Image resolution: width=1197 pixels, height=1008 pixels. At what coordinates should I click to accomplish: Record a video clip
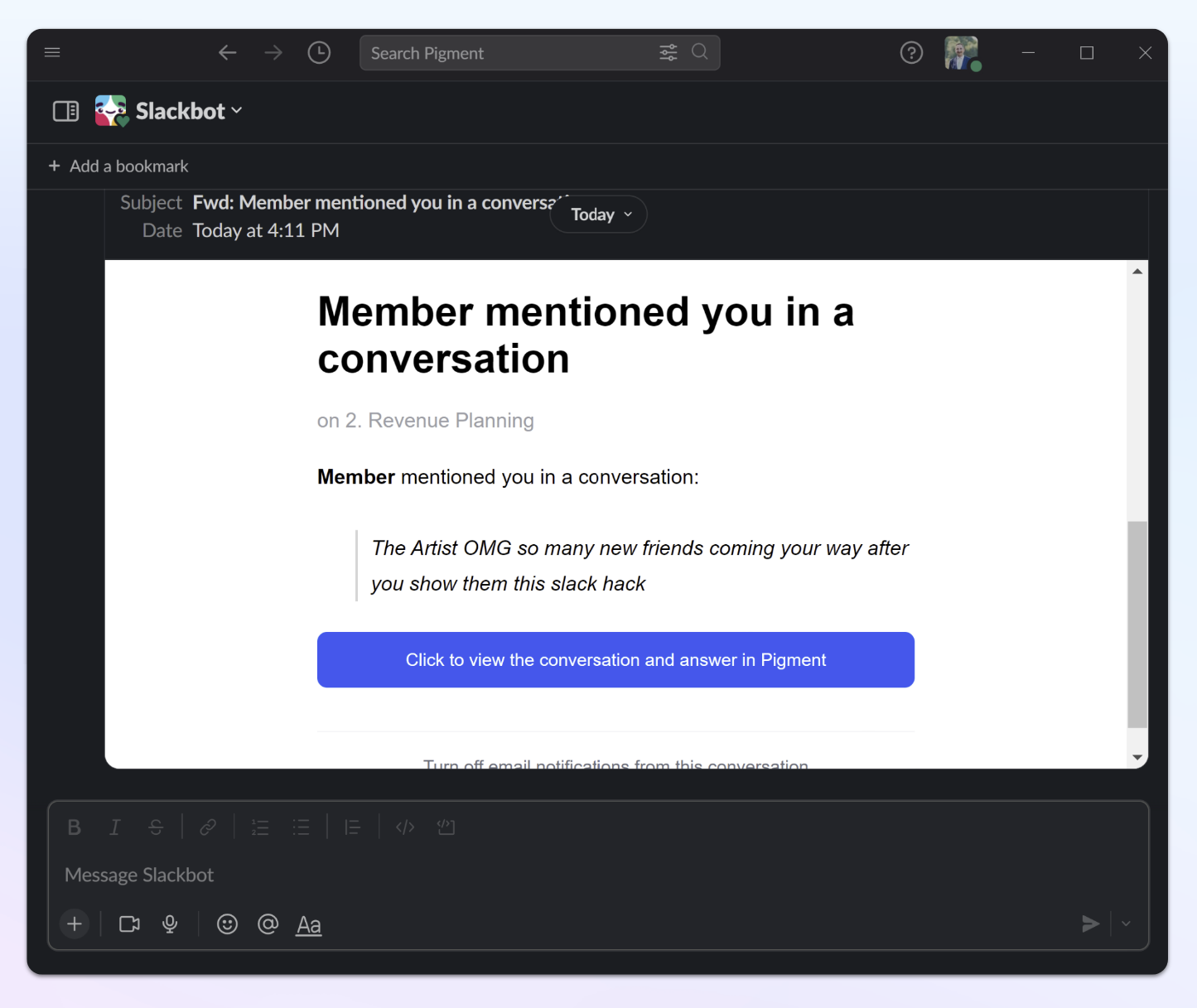tap(129, 924)
